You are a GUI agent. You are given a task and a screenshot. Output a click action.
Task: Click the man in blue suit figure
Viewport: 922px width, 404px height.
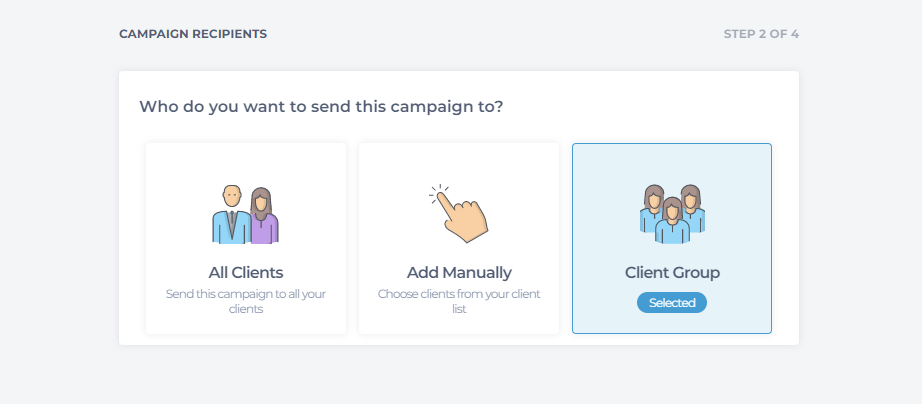click(x=231, y=215)
